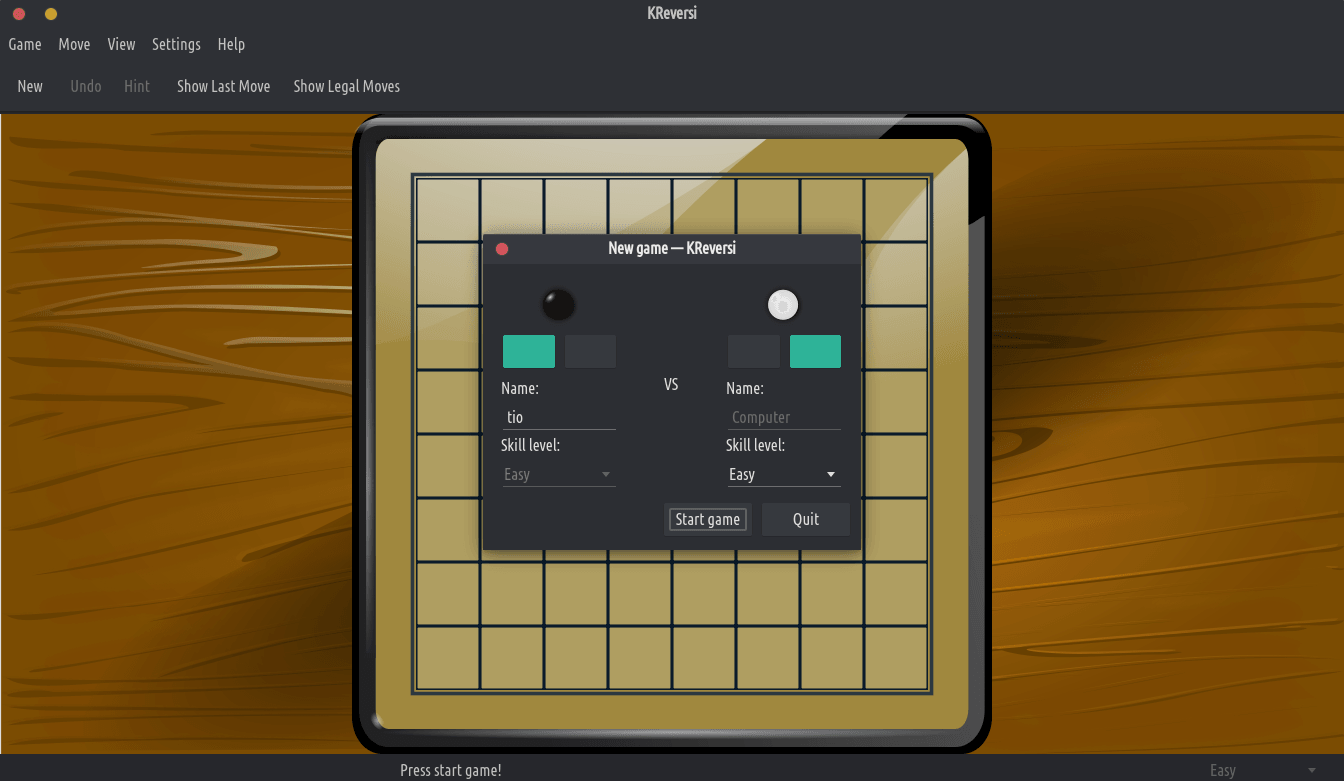This screenshot has height=781, width=1344.
Task: Open the Settings menu
Action: click(176, 44)
